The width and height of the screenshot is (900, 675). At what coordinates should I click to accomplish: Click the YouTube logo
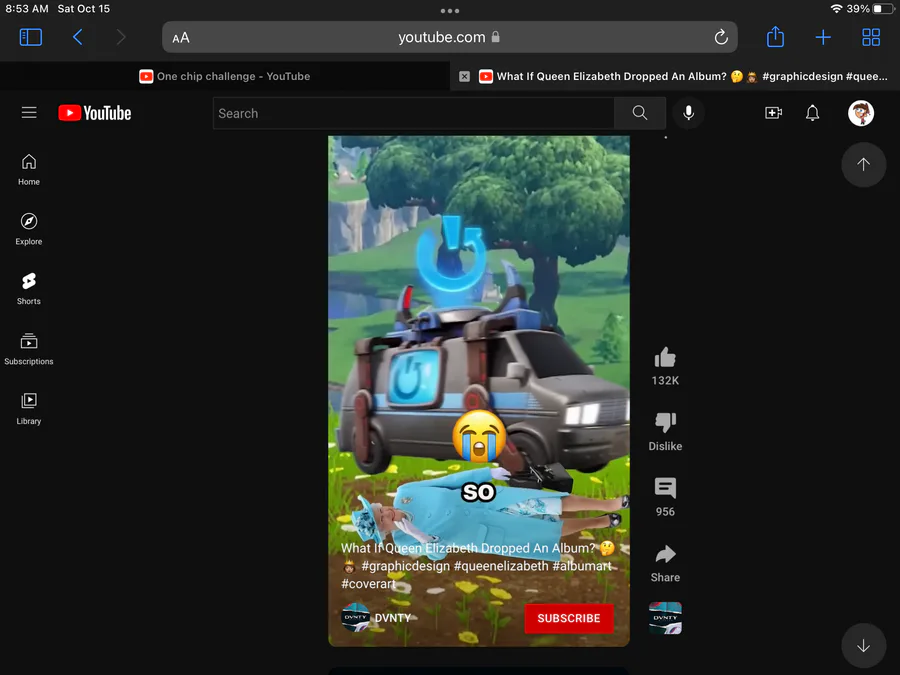pos(95,113)
